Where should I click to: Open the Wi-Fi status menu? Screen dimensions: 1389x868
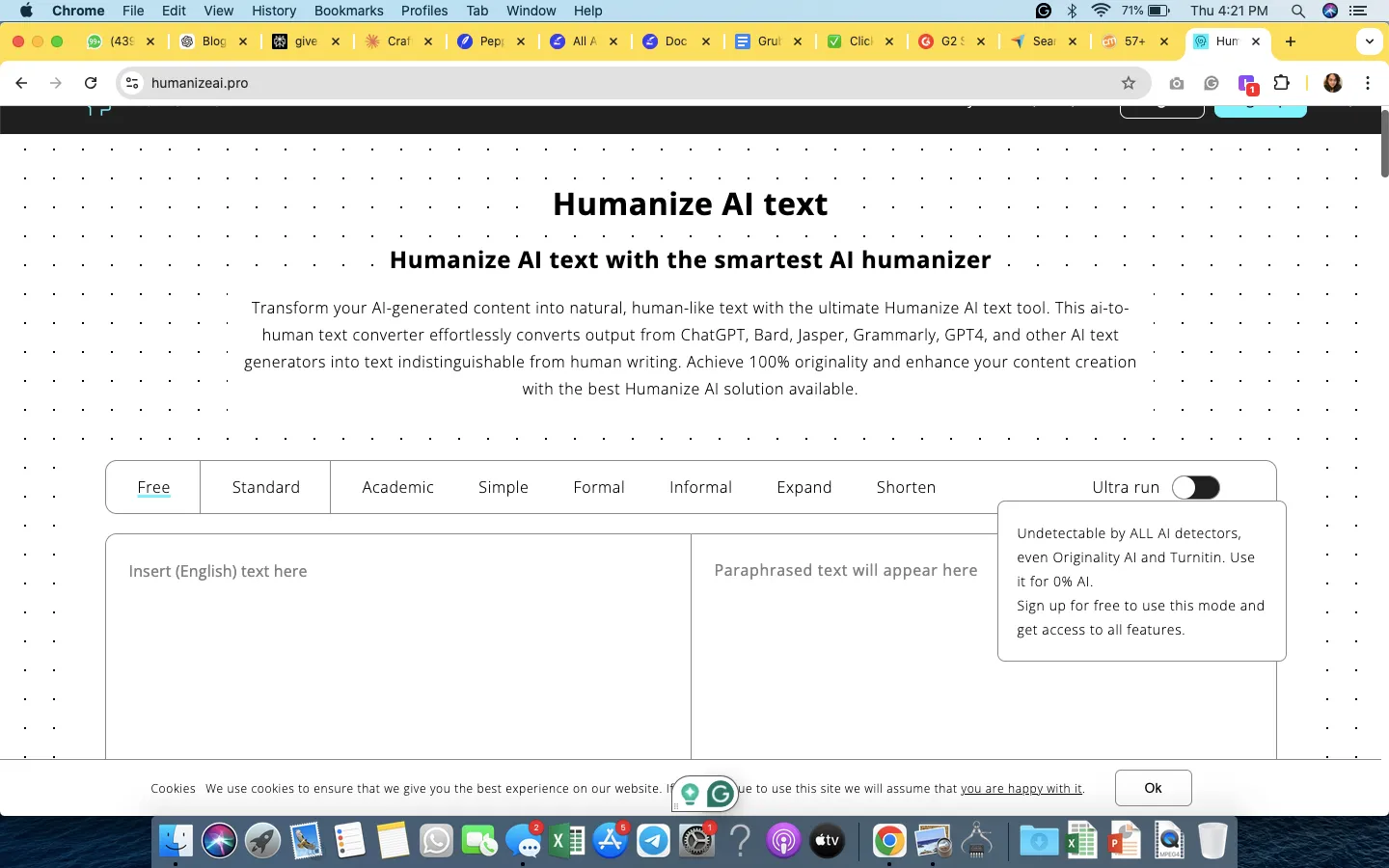[1102, 11]
